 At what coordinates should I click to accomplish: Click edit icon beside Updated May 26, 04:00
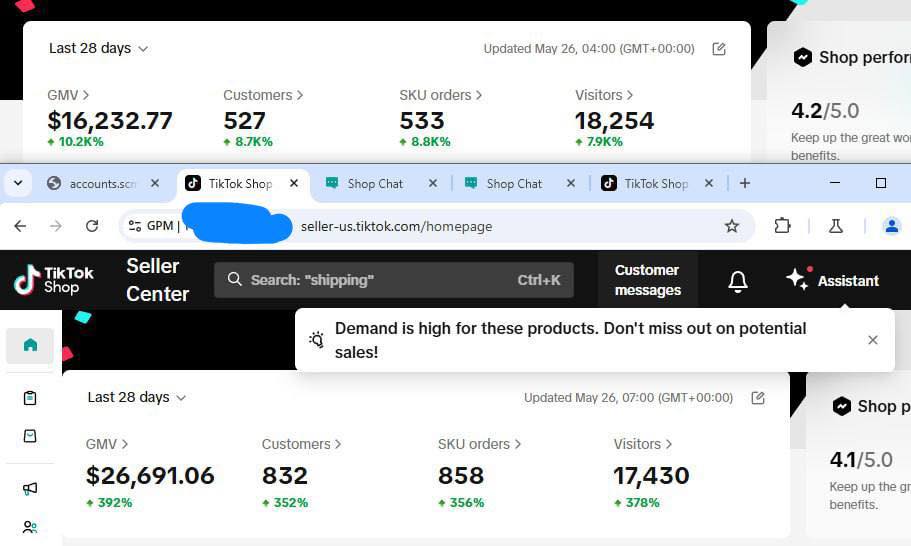point(719,49)
